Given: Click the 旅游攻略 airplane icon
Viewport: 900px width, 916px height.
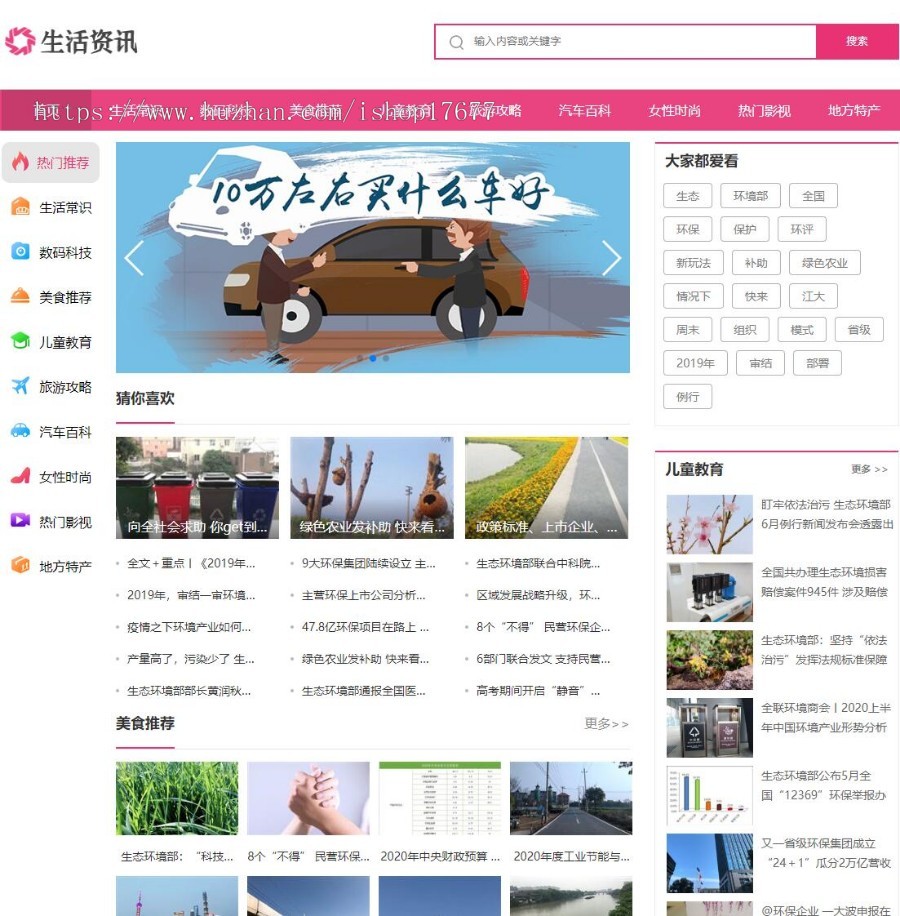Looking at the screenshot, I should click(20, 386).
